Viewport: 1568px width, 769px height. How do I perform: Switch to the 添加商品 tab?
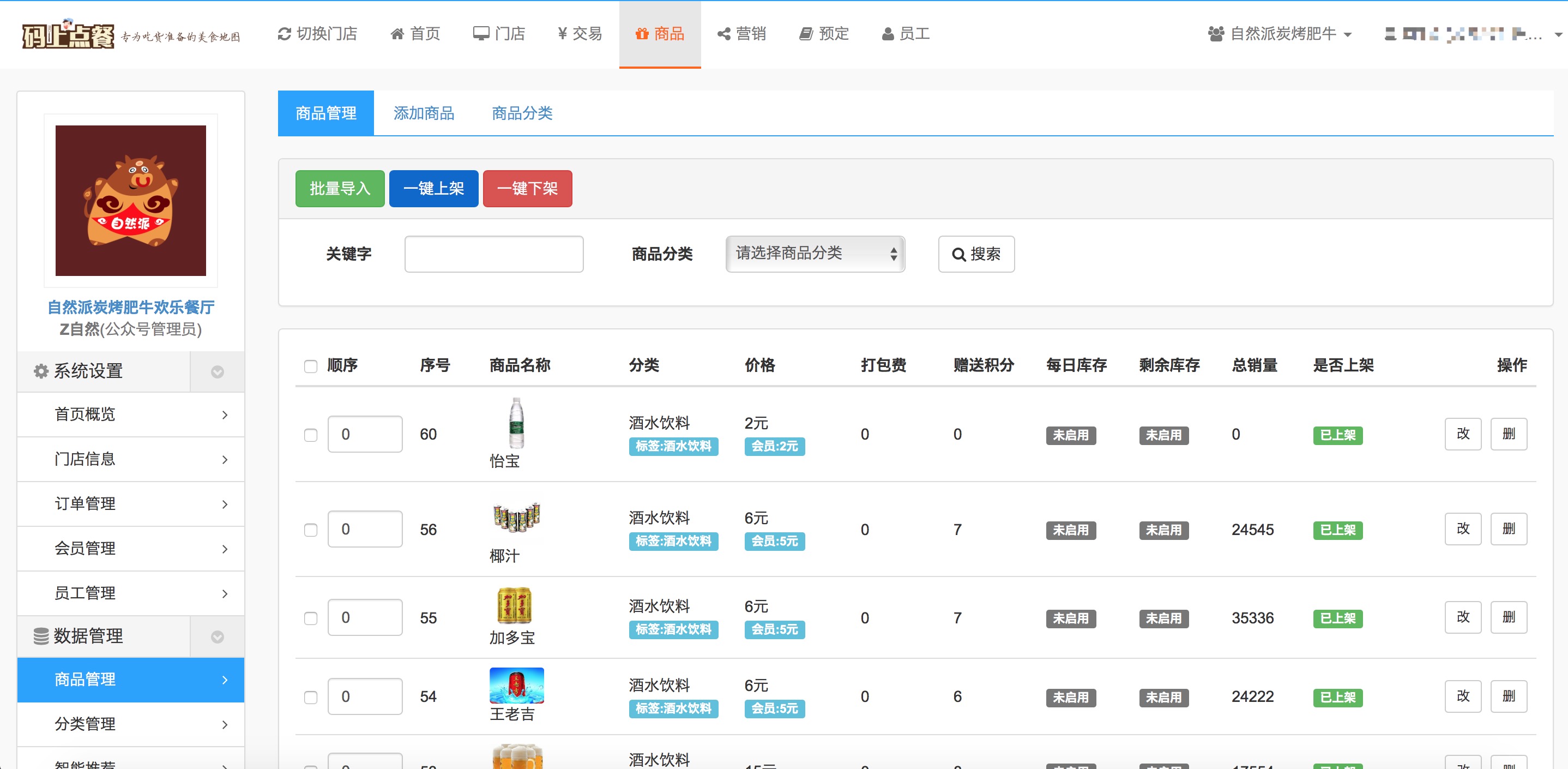(424, 113)
